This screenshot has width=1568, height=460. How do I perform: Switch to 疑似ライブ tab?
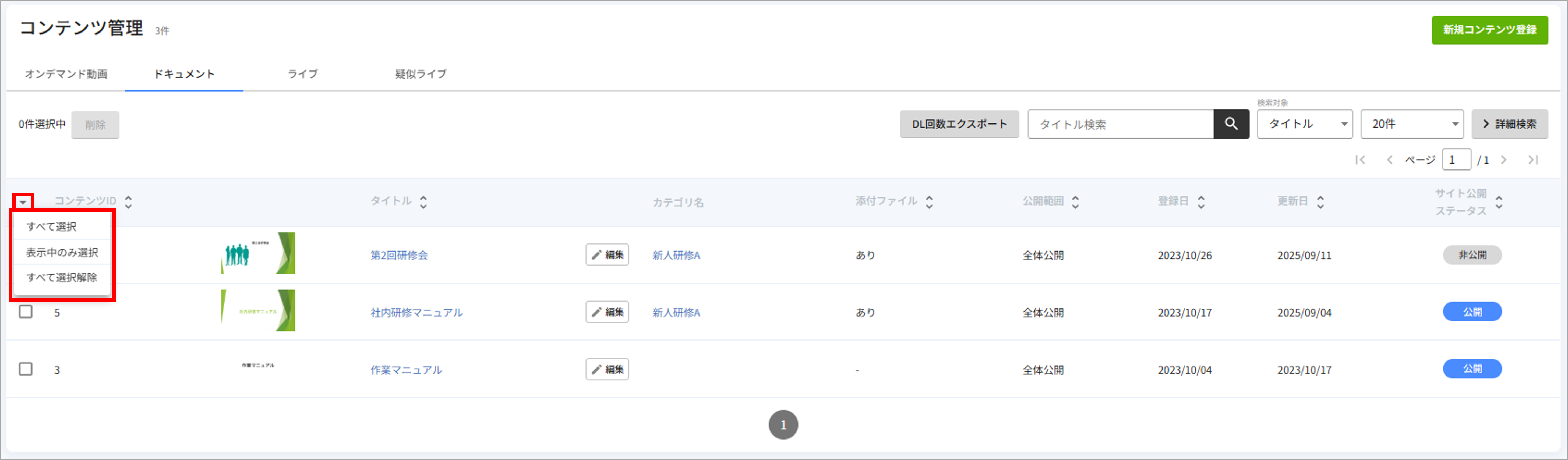click(x=421, y=74)
